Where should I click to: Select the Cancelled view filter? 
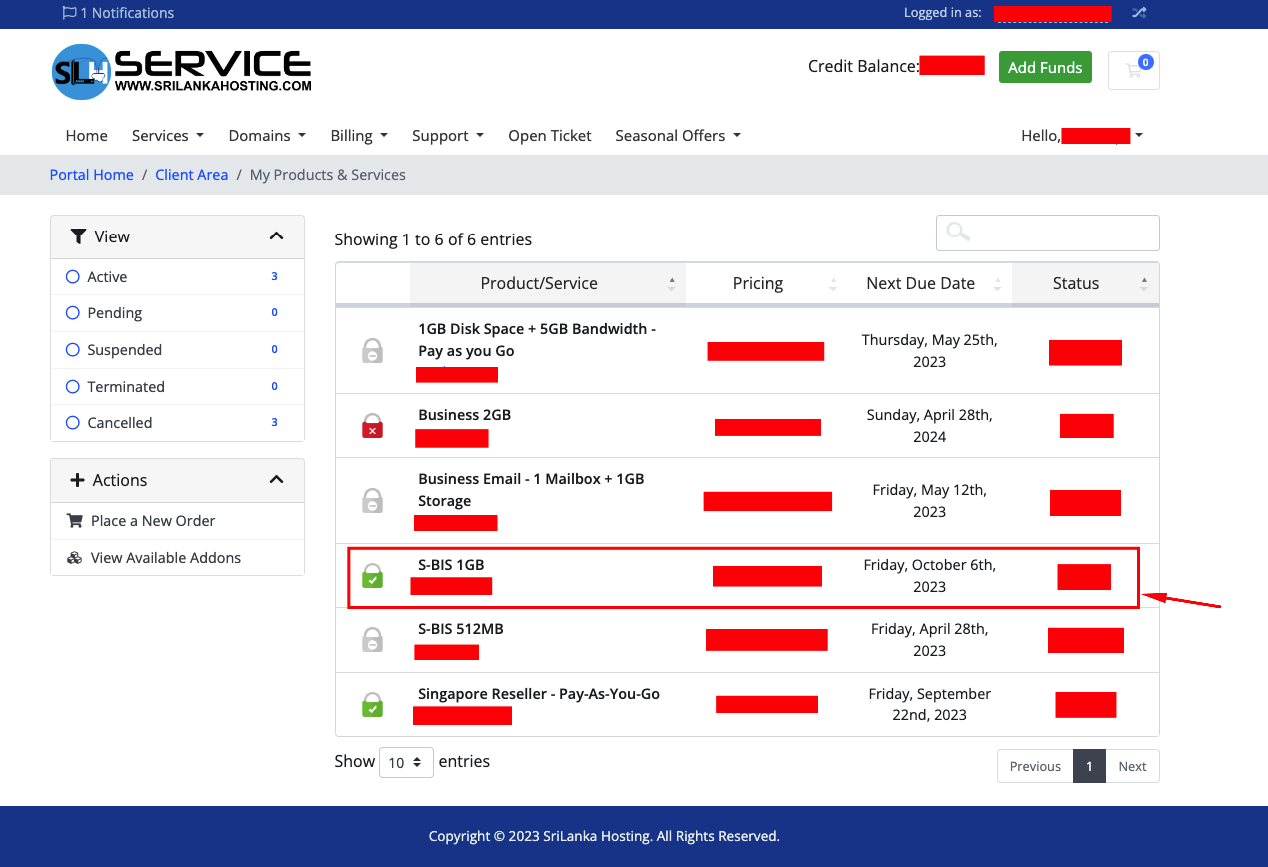click(x=119, y=423)
